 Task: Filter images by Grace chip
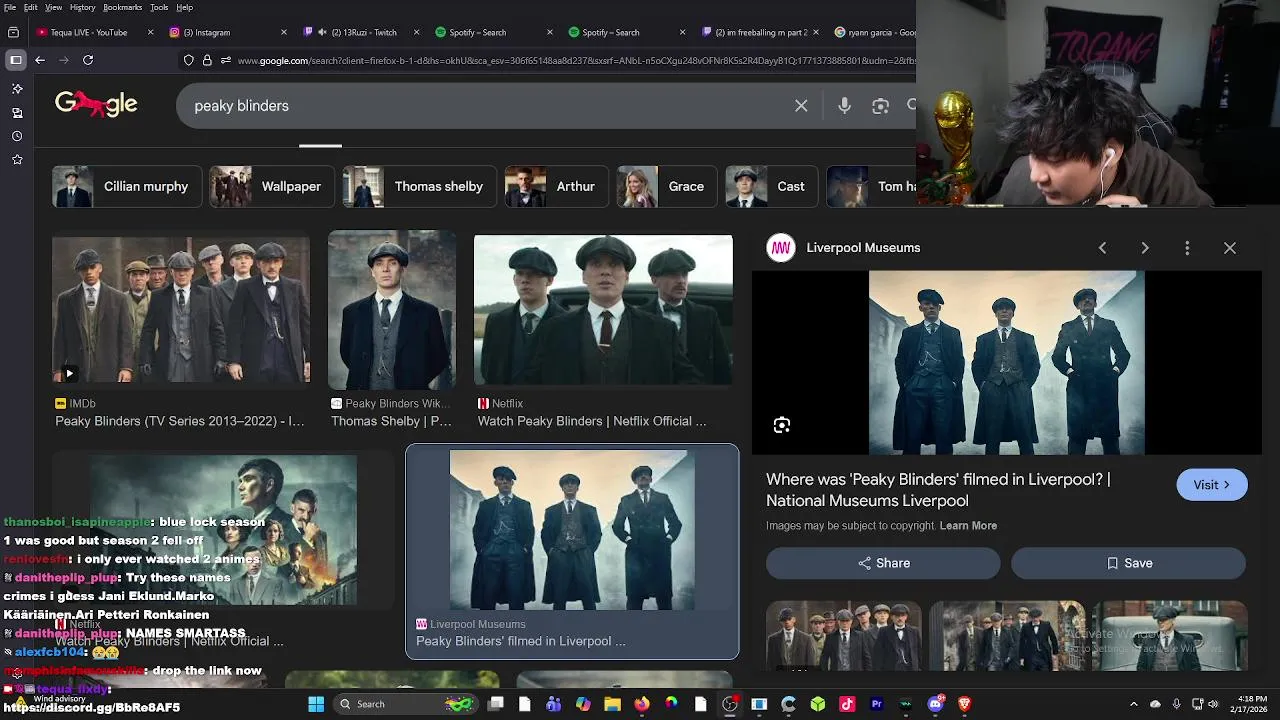click(x=666, y=186)
